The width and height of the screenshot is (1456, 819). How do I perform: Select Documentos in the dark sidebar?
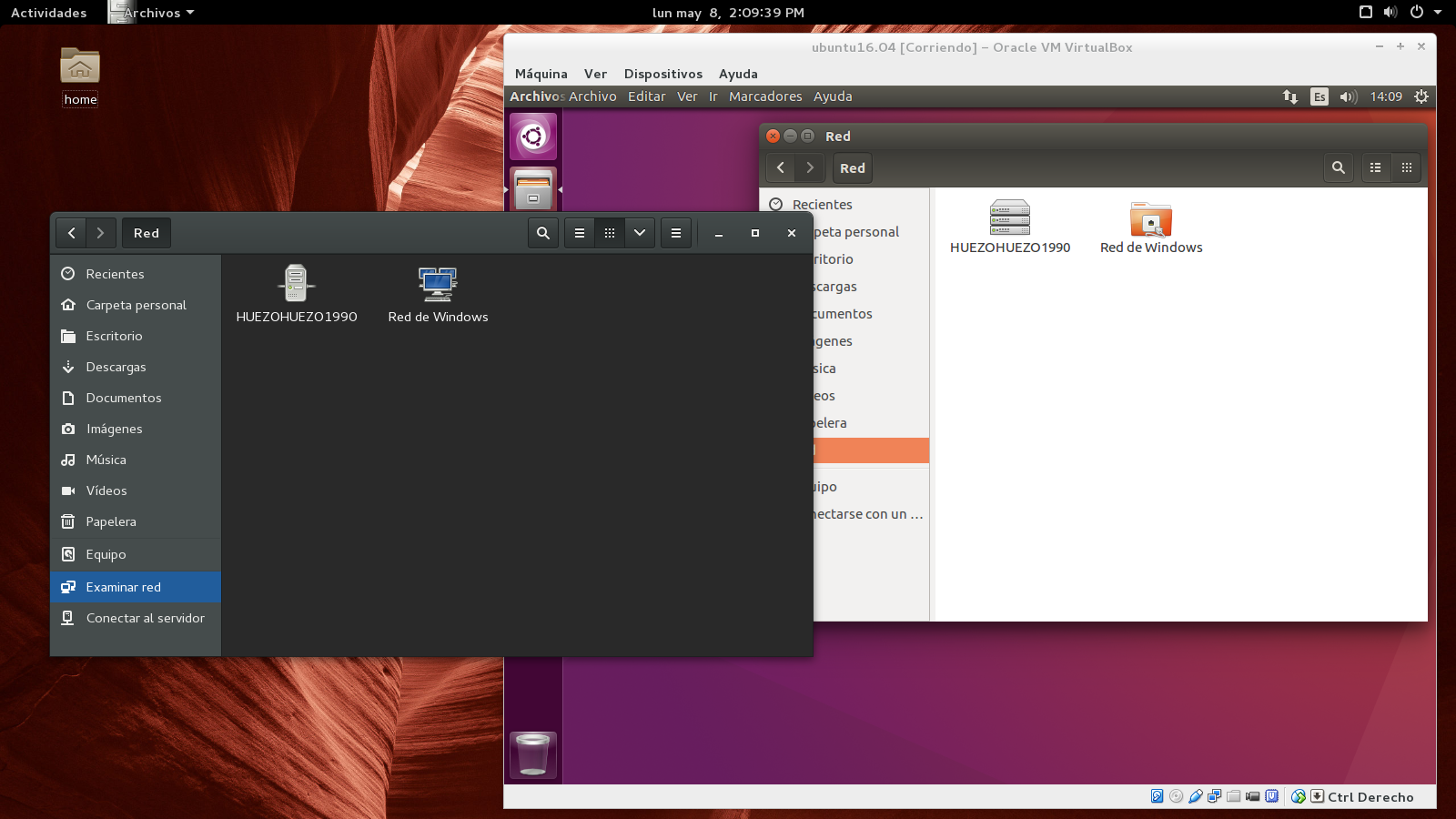pyautogui.click(x=136, y=398)
